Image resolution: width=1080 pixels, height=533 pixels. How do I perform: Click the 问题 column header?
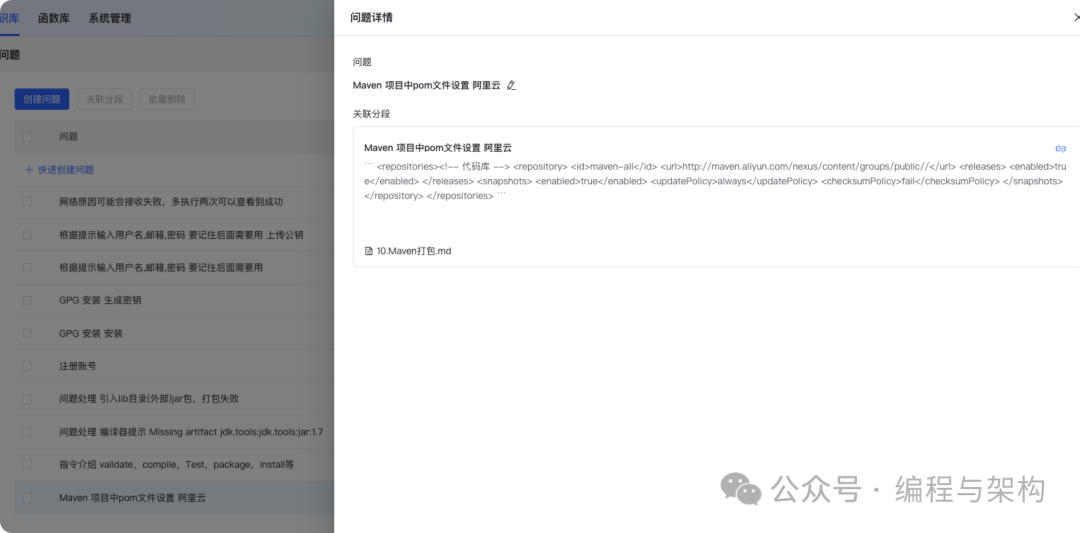pyautogui.click(x=68, y=137)
